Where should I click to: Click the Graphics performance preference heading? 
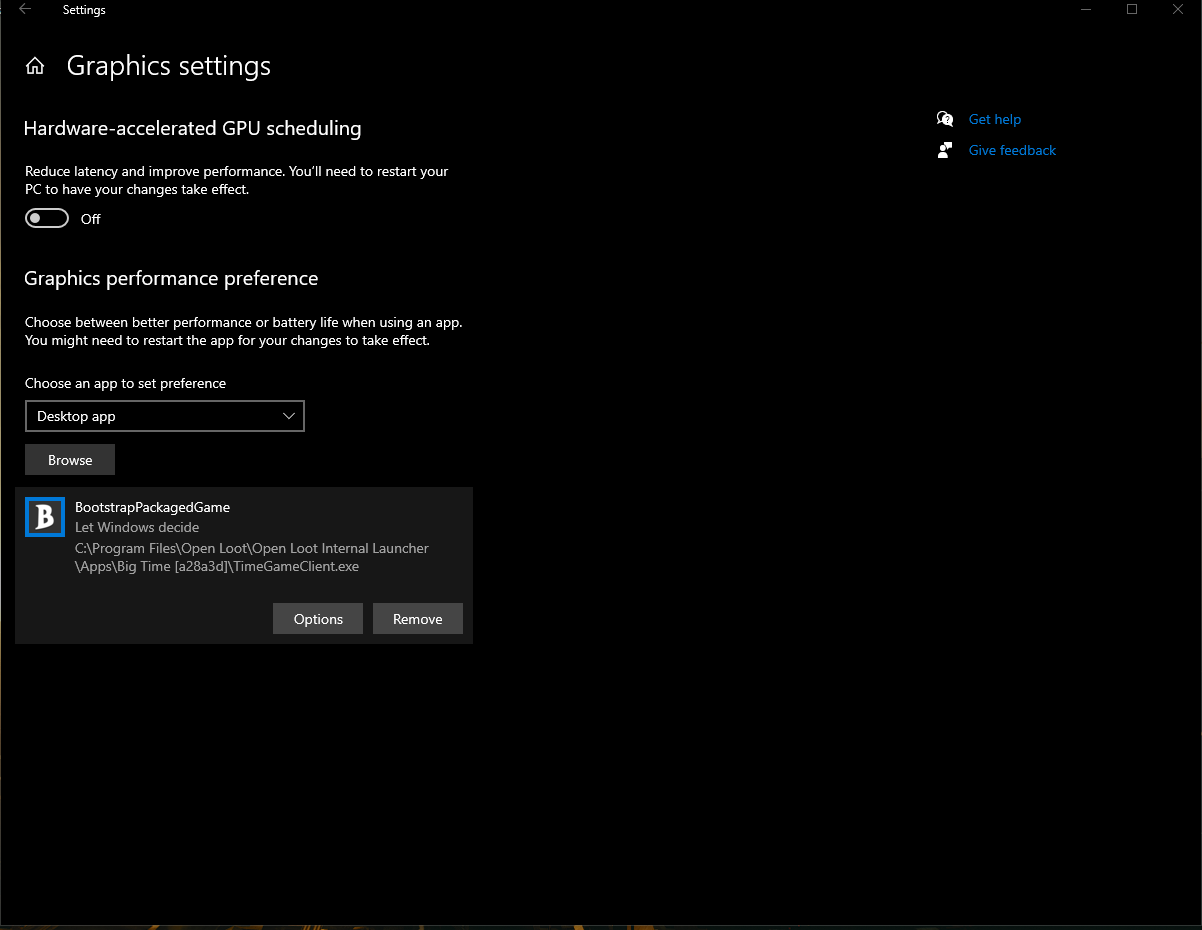click(x=171, y=278)
